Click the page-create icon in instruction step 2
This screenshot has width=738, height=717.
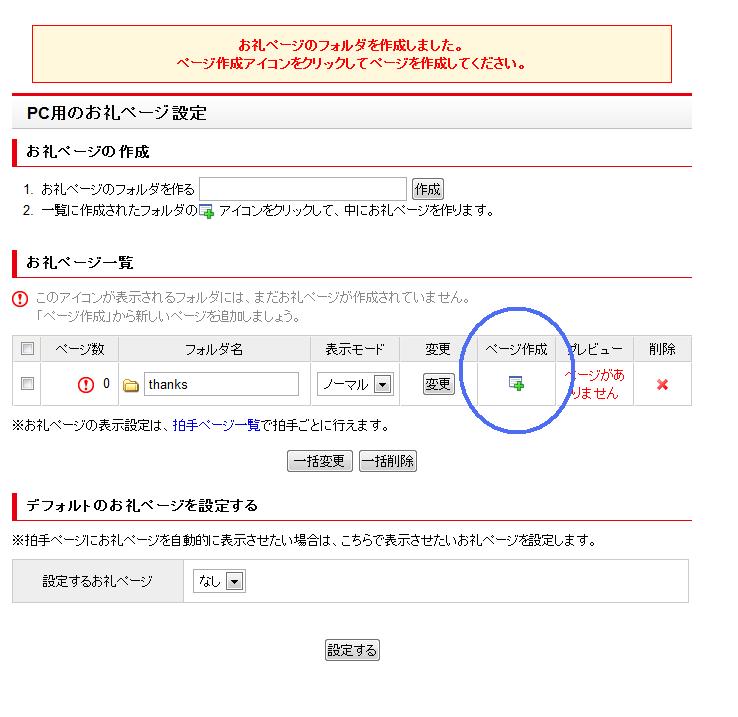click(207, 211)
